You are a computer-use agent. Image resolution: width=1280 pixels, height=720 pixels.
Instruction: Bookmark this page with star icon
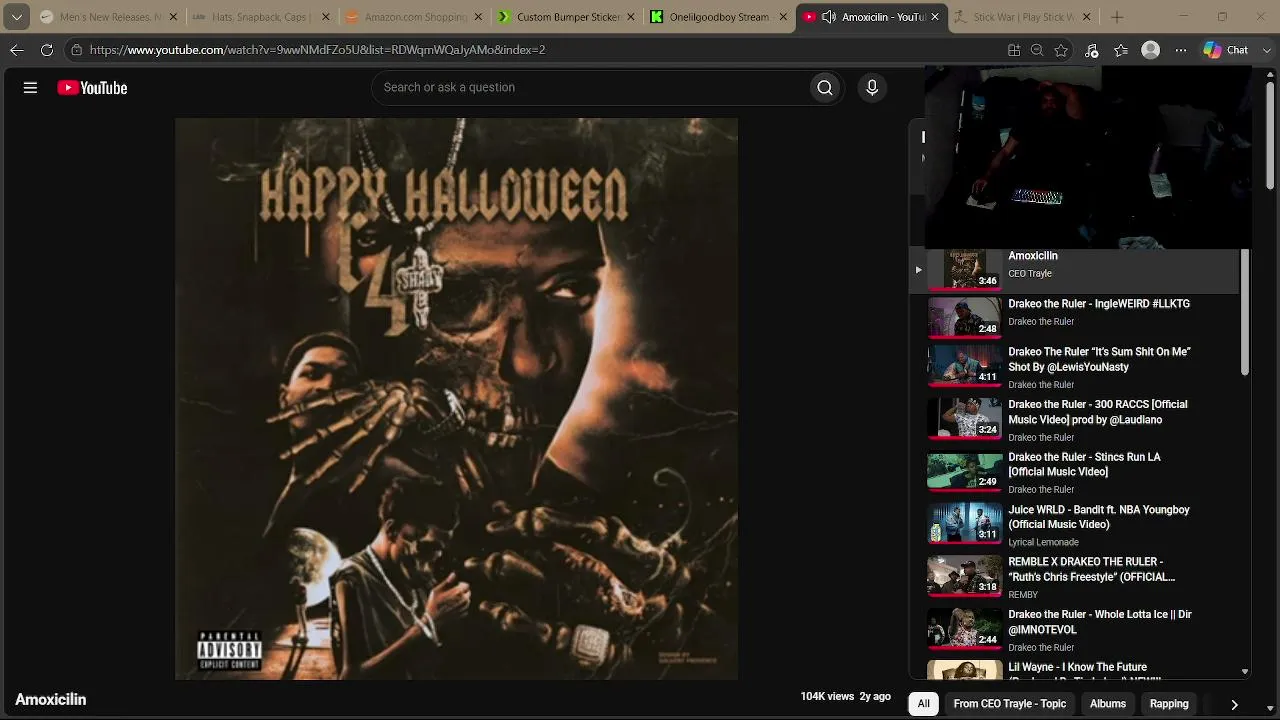pos(1061,50)
